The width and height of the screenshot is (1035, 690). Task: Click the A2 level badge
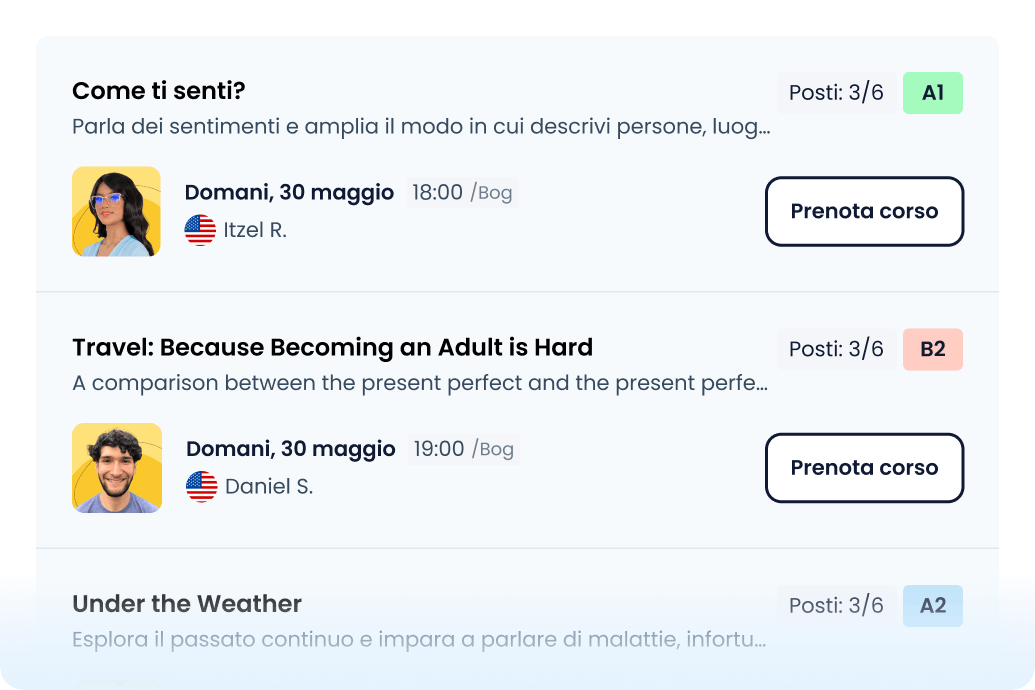[x=932, y=605]
